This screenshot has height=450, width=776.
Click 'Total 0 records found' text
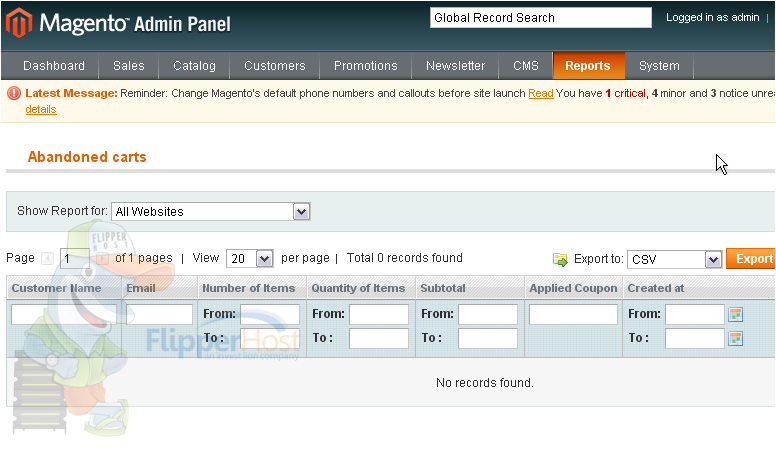coord(405,258)
